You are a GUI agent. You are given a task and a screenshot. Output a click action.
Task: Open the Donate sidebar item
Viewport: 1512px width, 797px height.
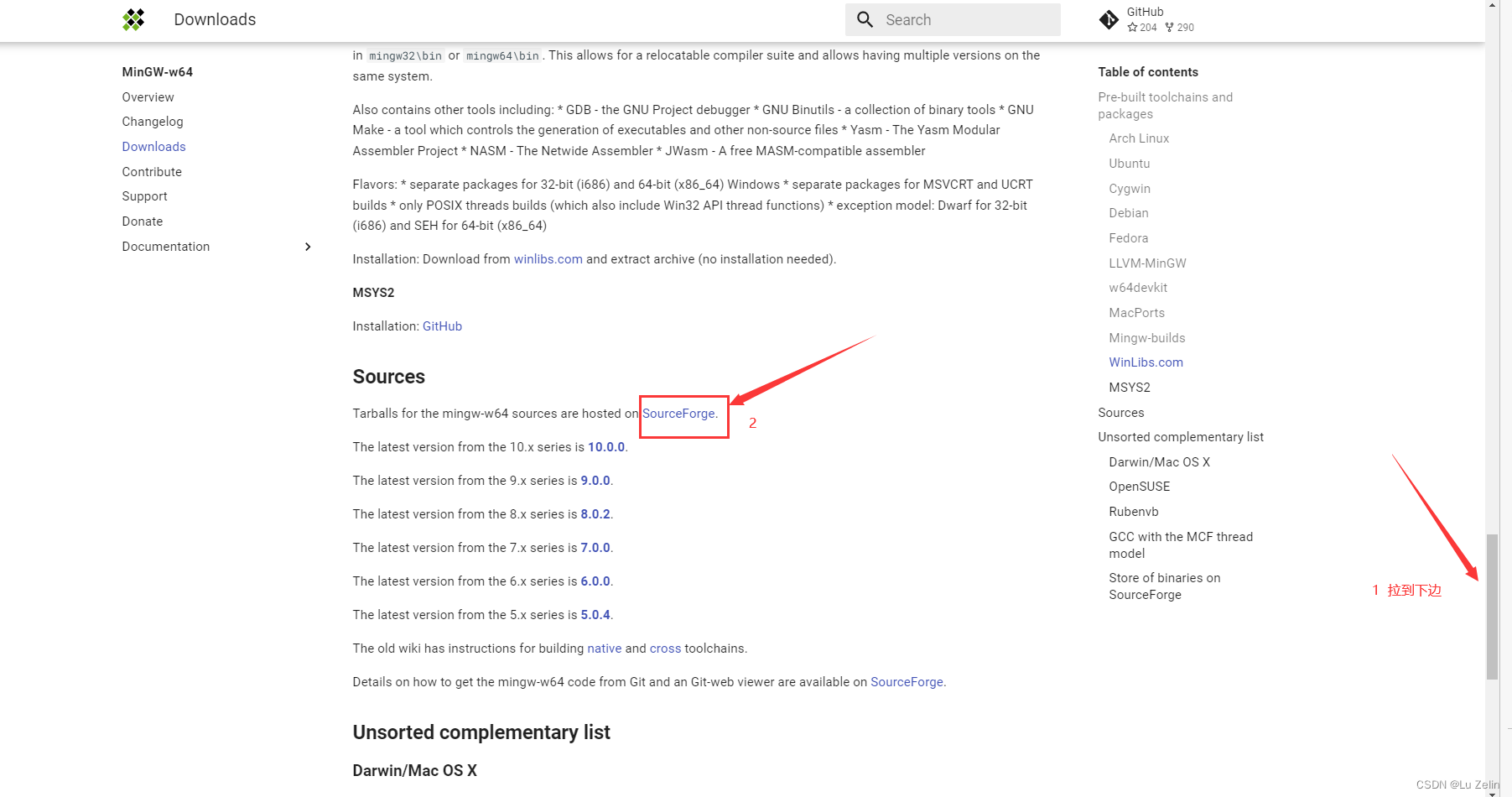[143, 221]
